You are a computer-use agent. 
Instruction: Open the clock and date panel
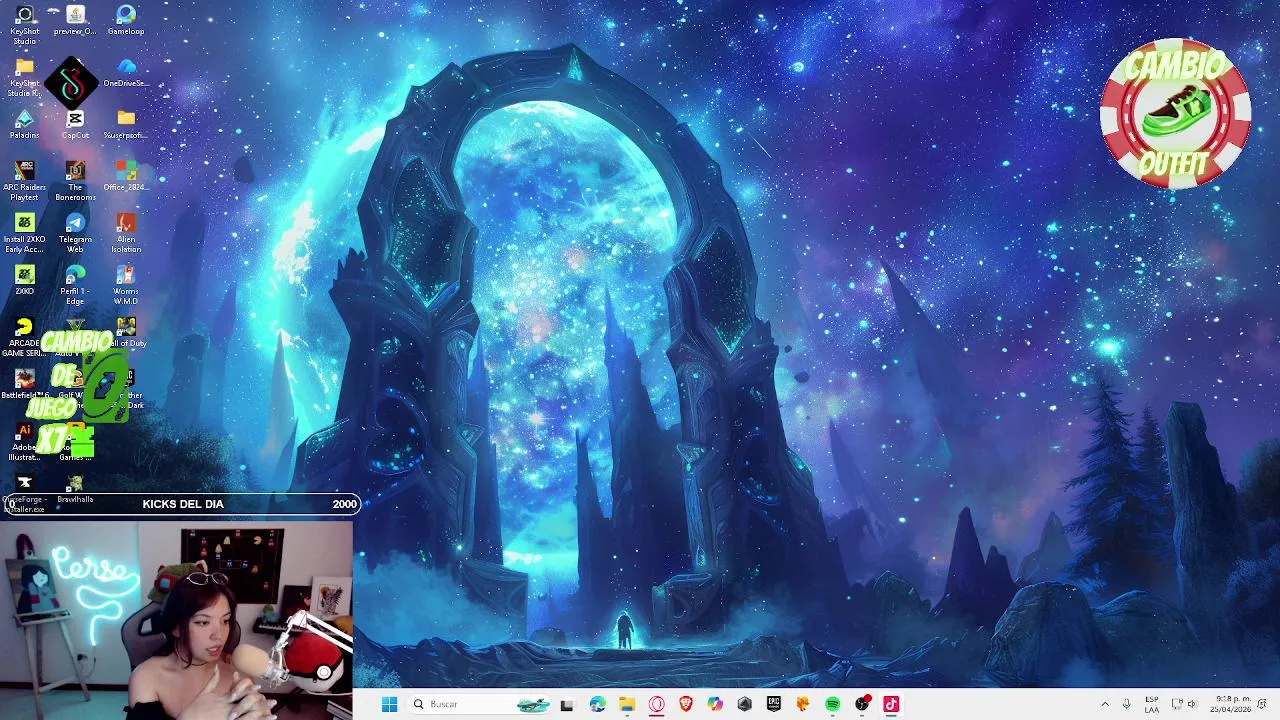1230,704
